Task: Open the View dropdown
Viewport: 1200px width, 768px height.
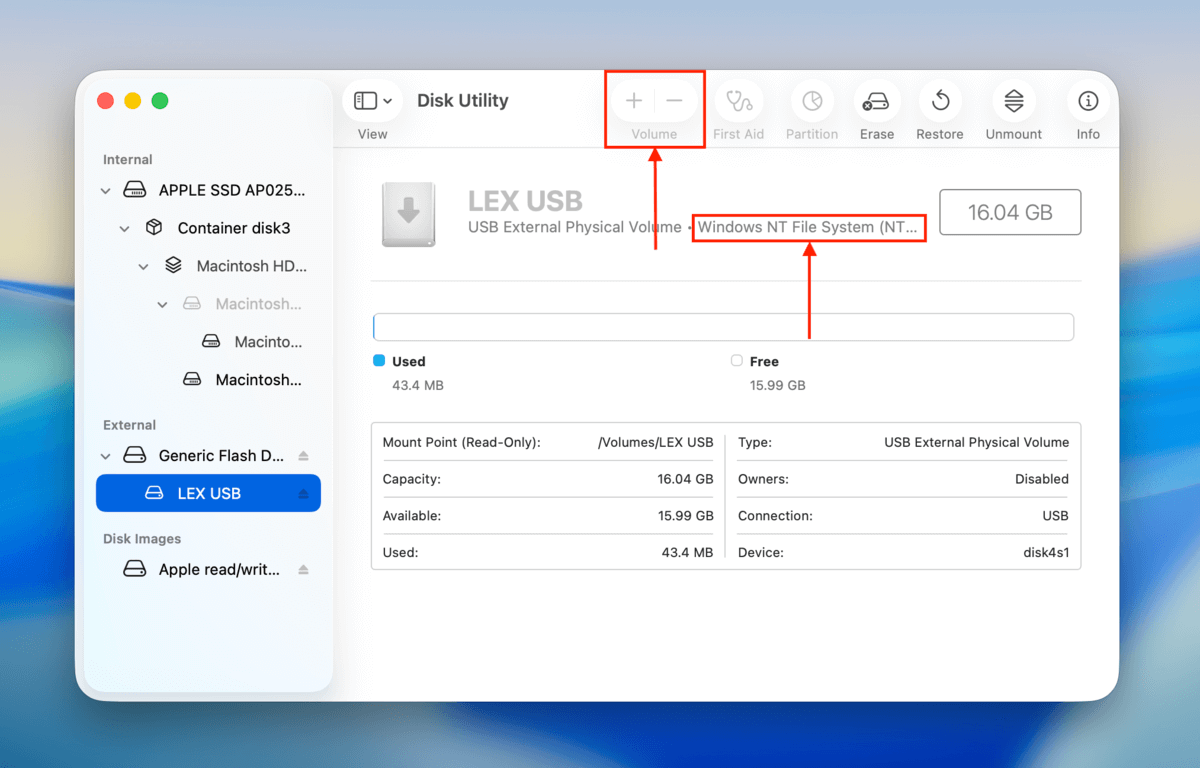Action: (x=371, y=100)
